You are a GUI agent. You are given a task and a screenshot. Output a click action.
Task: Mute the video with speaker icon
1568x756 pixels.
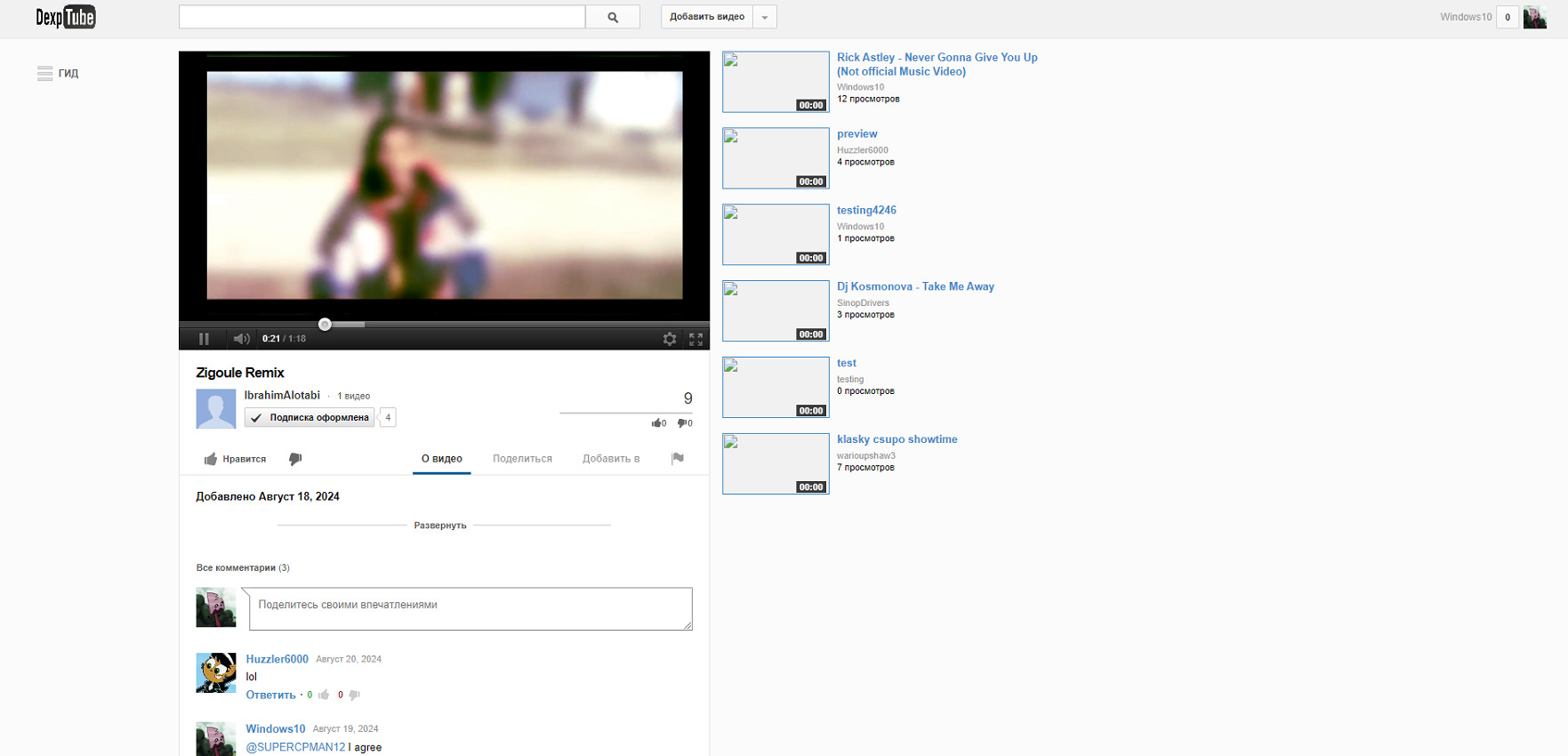pos(241,339)
